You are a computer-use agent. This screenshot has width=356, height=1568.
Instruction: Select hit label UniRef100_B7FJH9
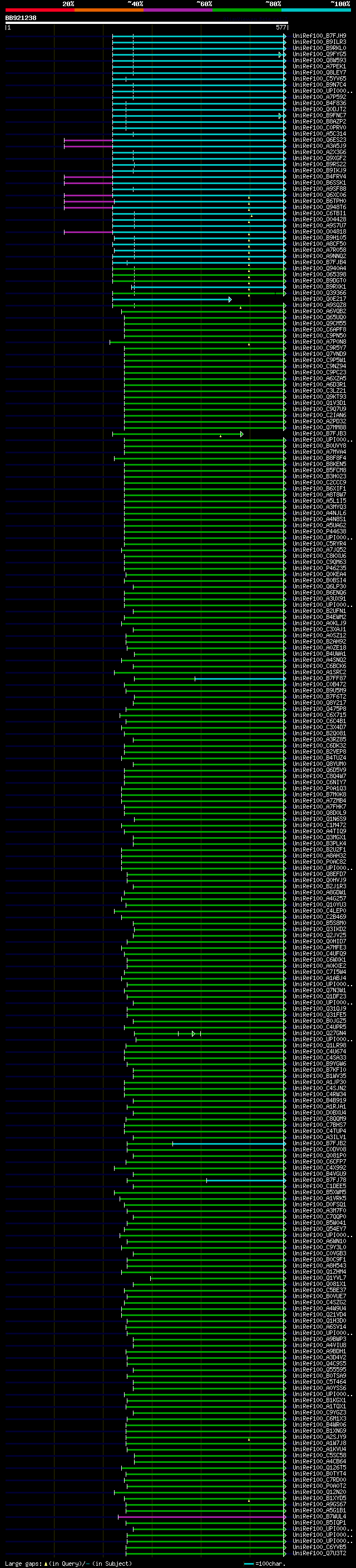[319, 36]
